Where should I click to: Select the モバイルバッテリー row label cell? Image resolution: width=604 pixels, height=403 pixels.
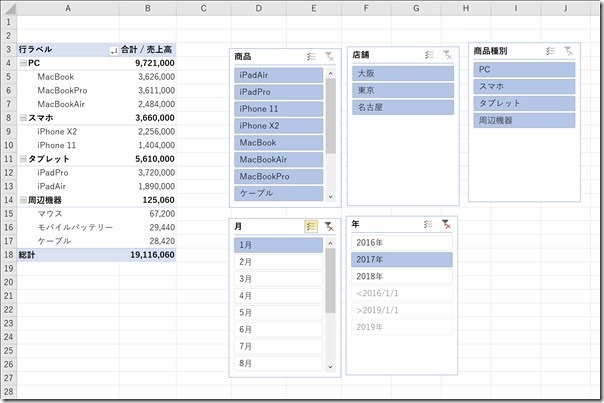(68, 227)
